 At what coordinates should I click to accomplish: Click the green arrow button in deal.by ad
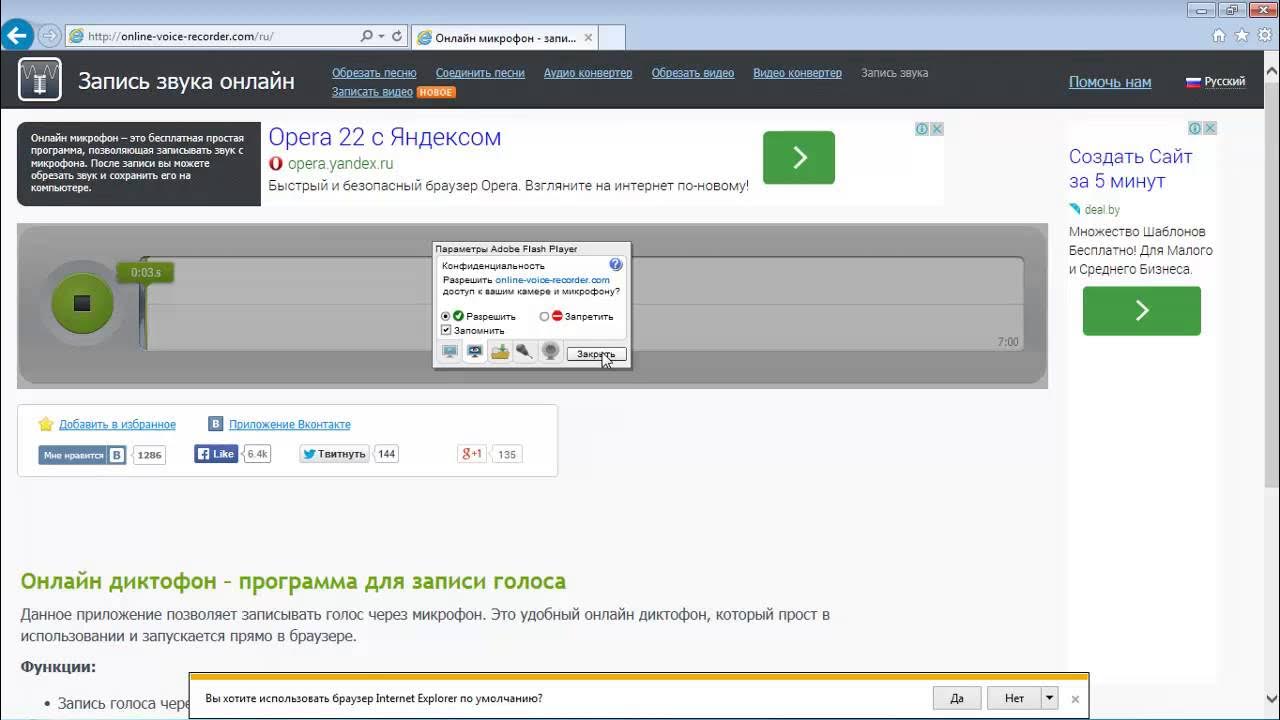pyautogui.click(x=1142, y=311)
